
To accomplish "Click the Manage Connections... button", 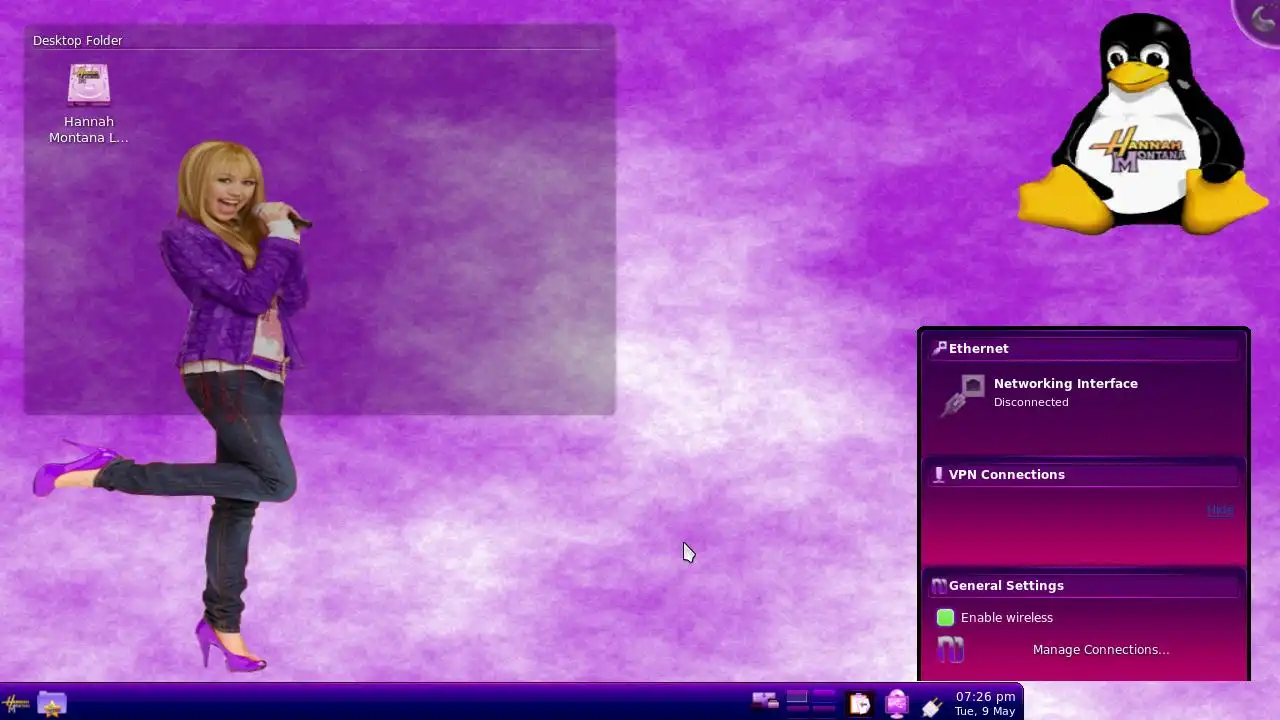I will [x=1101, y=650].
